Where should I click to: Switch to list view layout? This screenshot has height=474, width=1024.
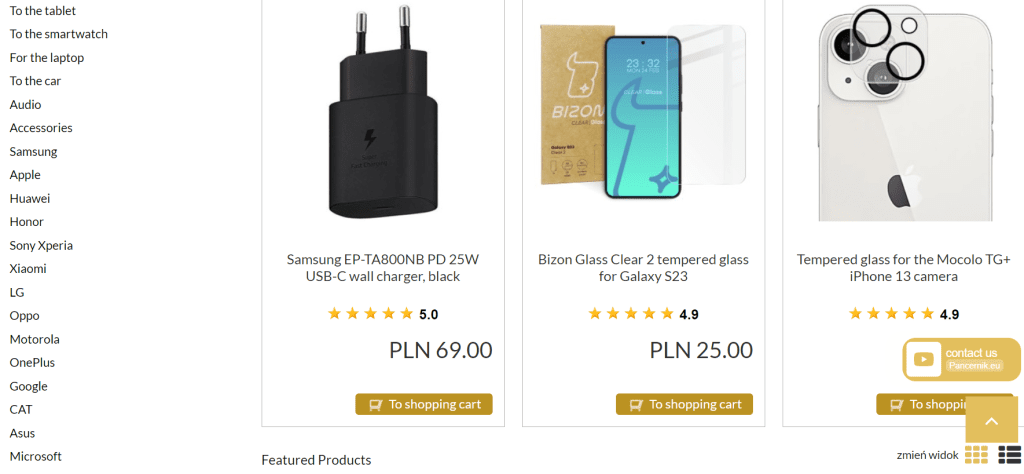click(x=1008, y=455)
